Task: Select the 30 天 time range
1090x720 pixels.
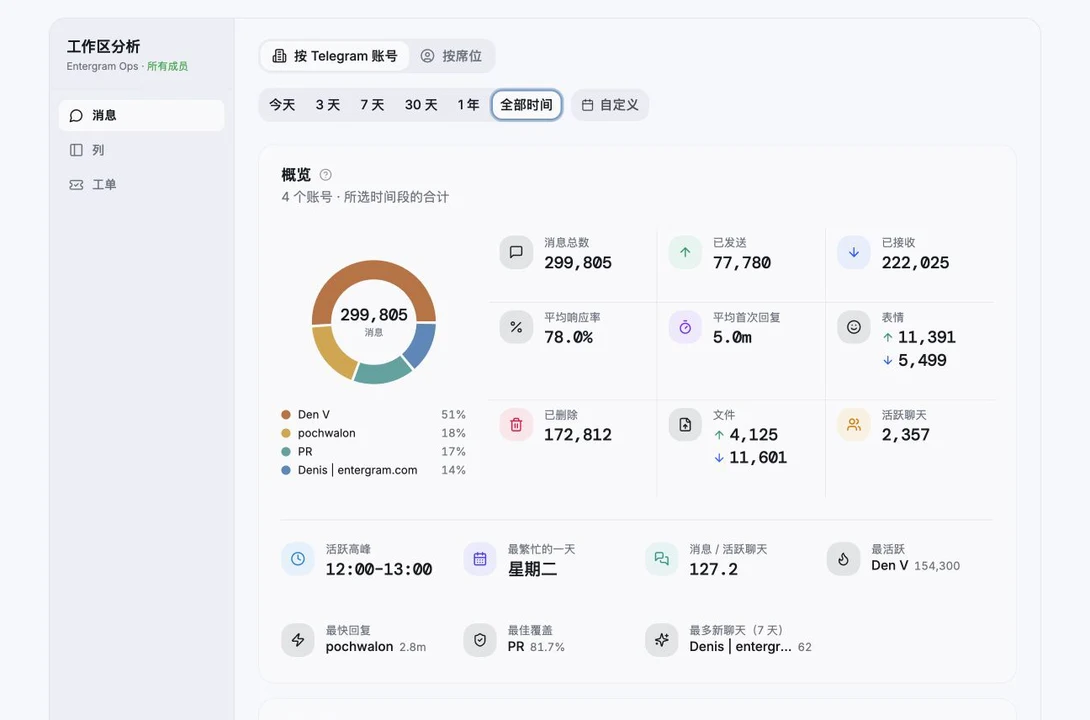Action: (x=421, y=105)
